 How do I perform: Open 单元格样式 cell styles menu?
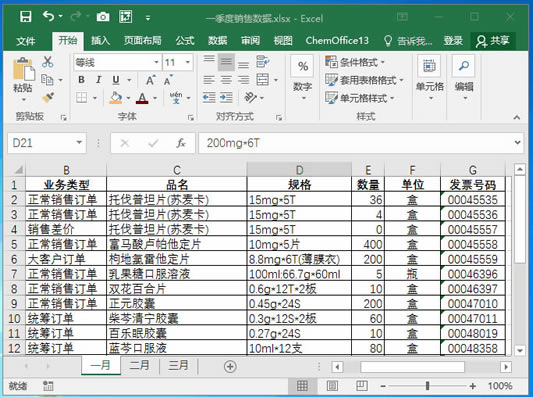tap(360, 98)
